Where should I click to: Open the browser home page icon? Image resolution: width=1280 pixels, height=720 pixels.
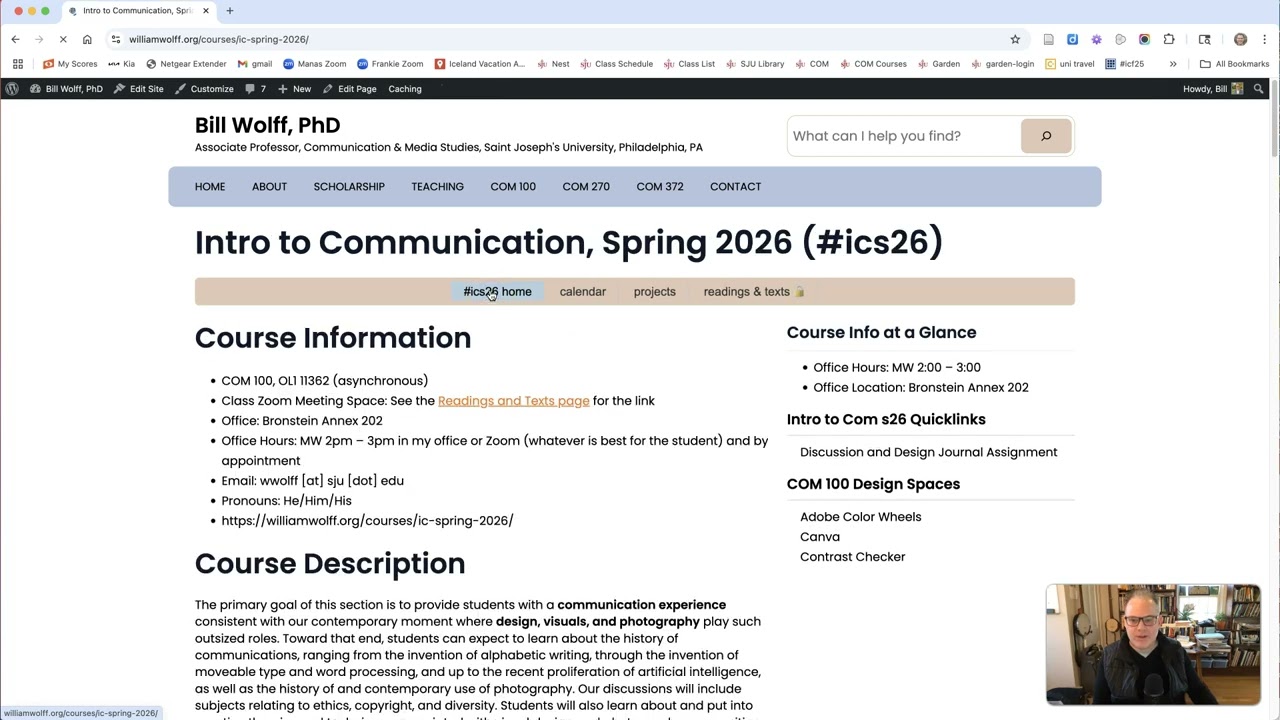[x=87, y=39]
